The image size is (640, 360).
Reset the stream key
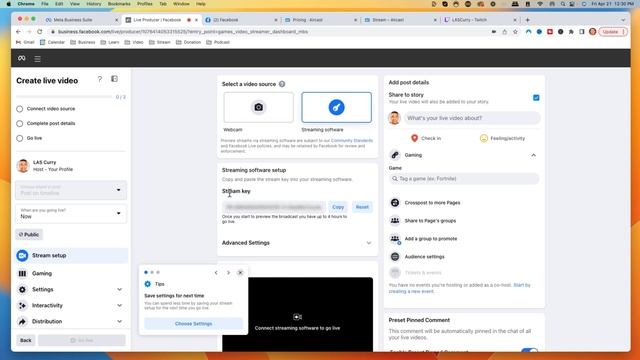pos(362,207)
